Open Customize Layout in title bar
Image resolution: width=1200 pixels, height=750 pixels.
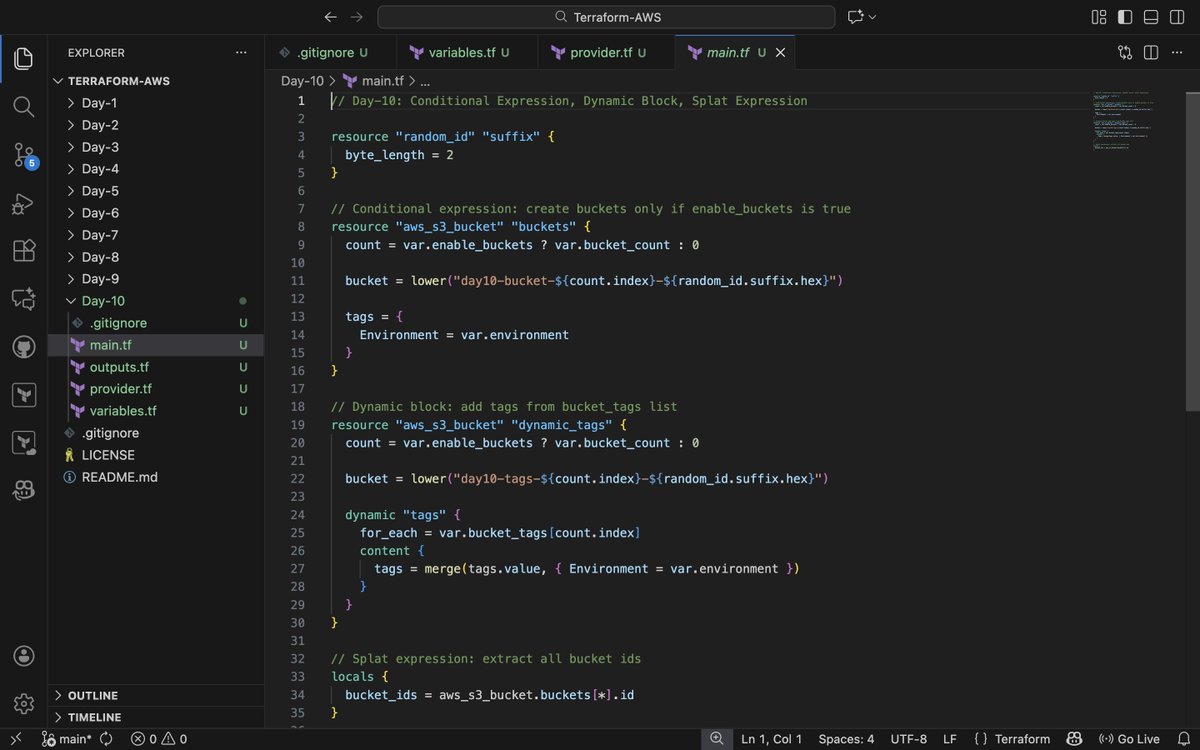click(1099, 17)
